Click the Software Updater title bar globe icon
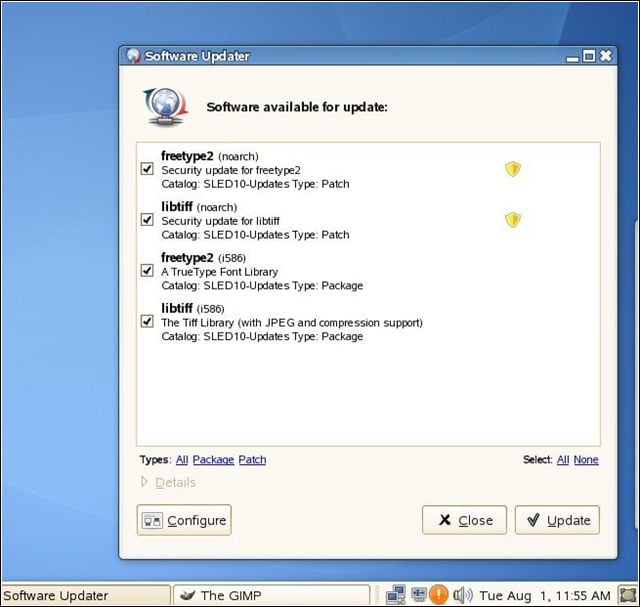 point(133,56)
